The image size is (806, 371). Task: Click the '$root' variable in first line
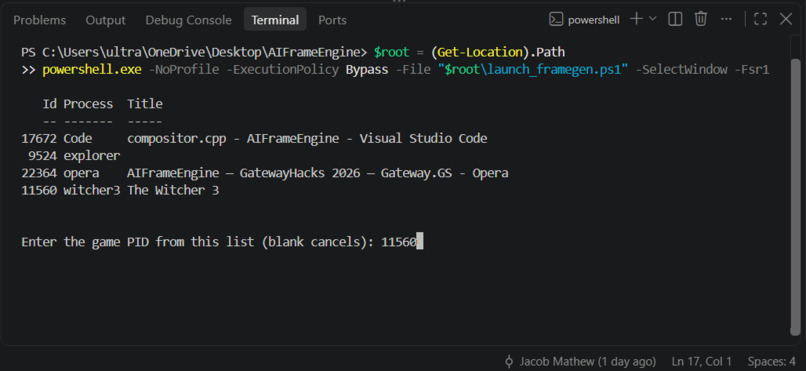pyautogui.click(x=392, y=52)
